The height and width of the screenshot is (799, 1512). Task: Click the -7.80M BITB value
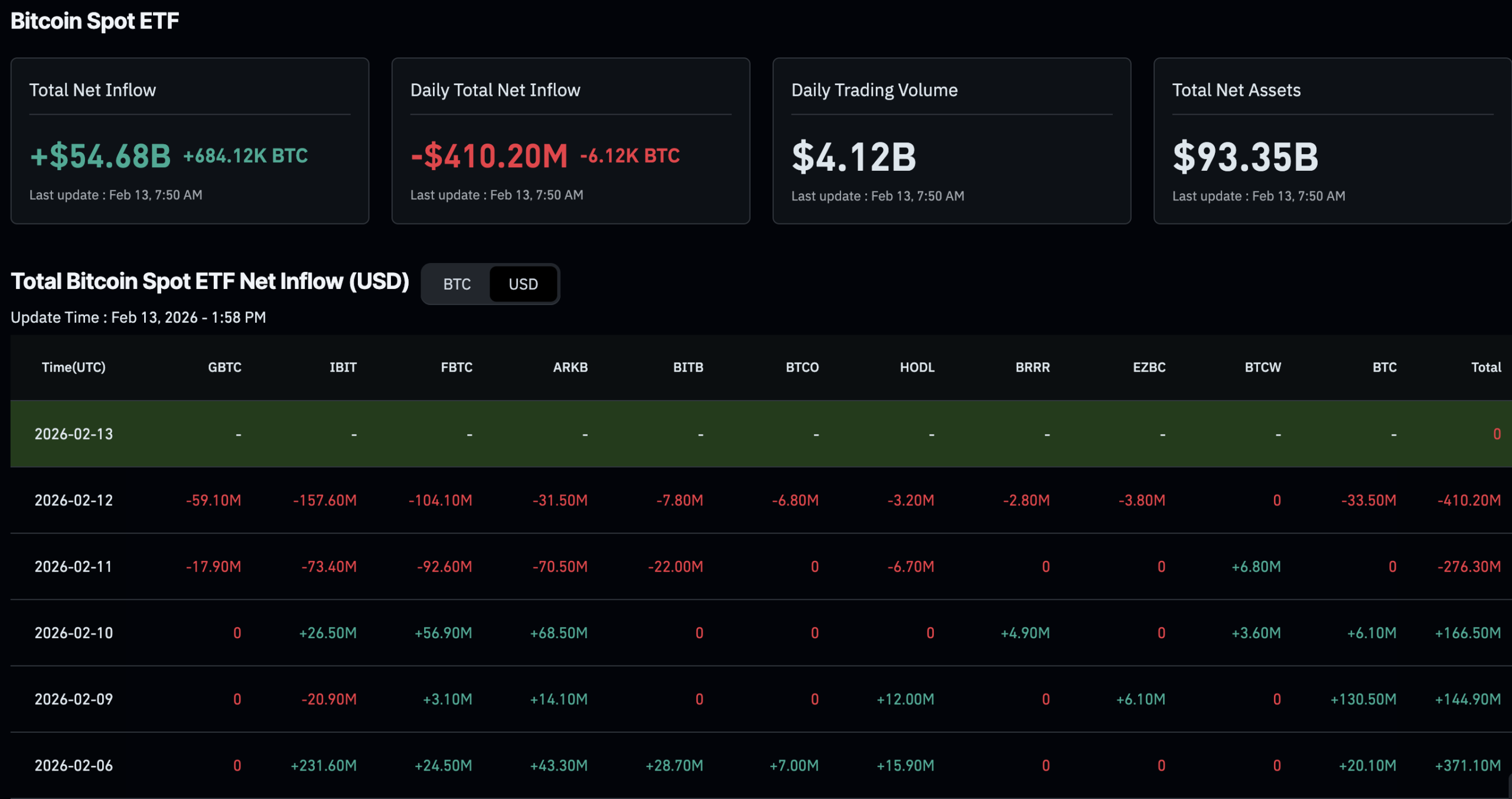680,500
